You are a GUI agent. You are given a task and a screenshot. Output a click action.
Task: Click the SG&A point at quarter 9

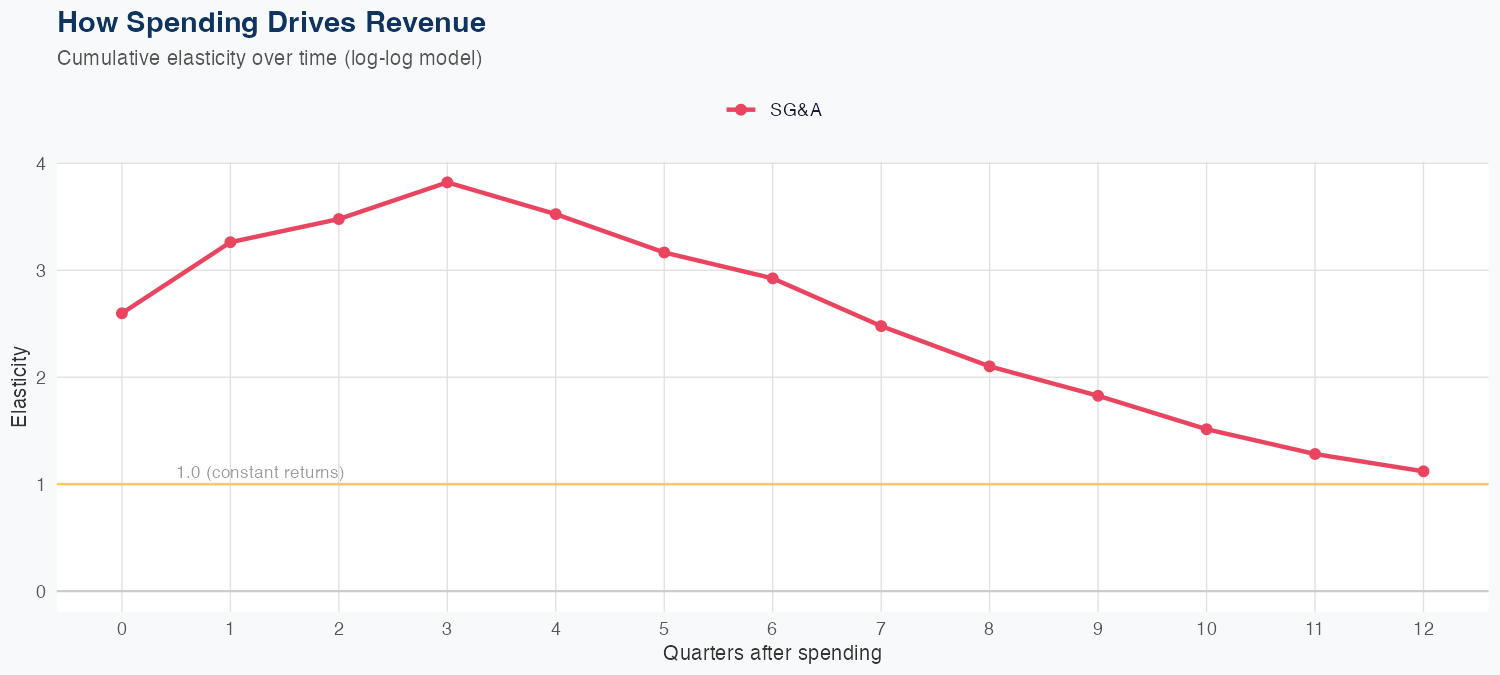[x=1098, y=396]
